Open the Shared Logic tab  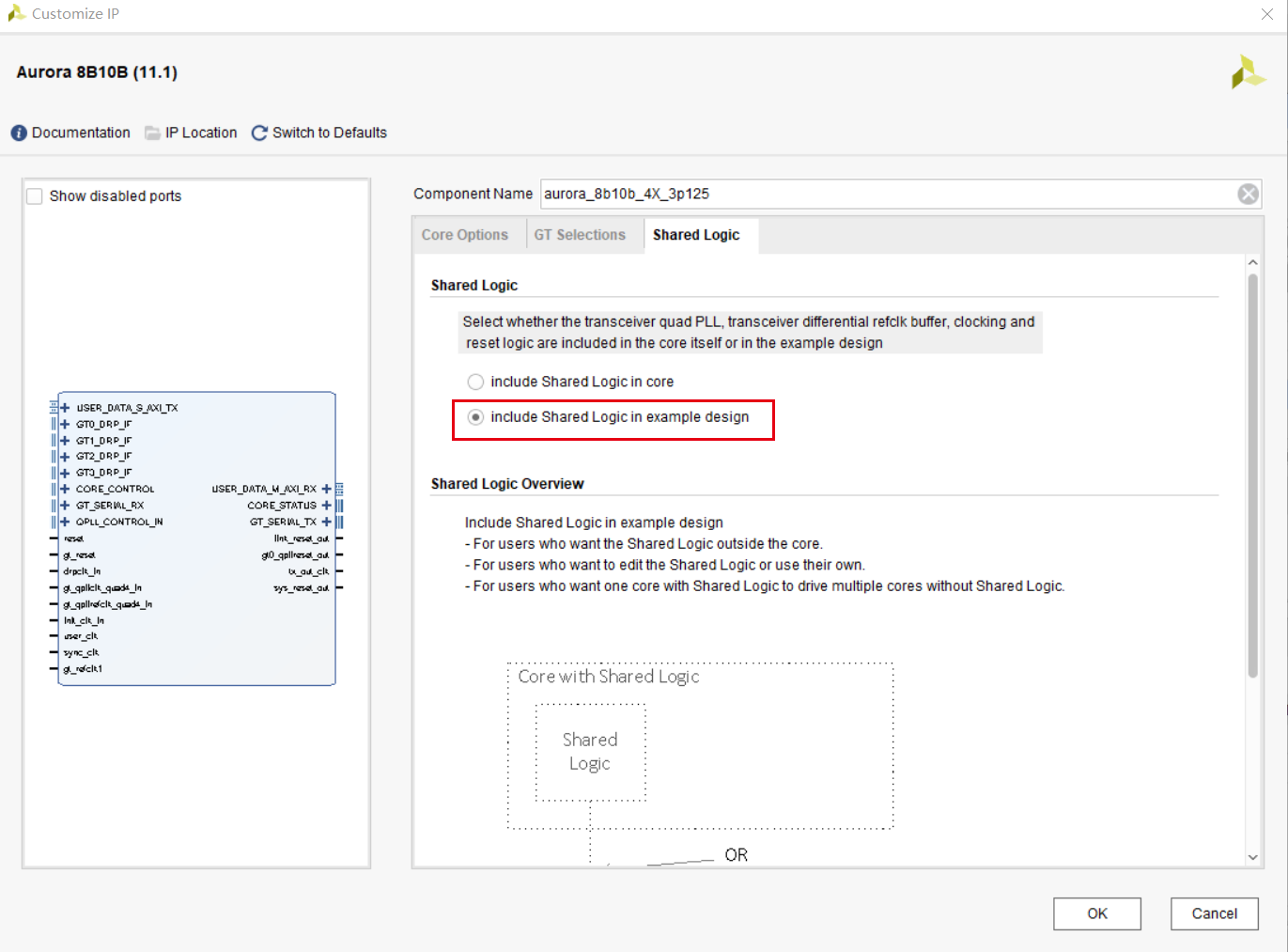click(696, 235)
